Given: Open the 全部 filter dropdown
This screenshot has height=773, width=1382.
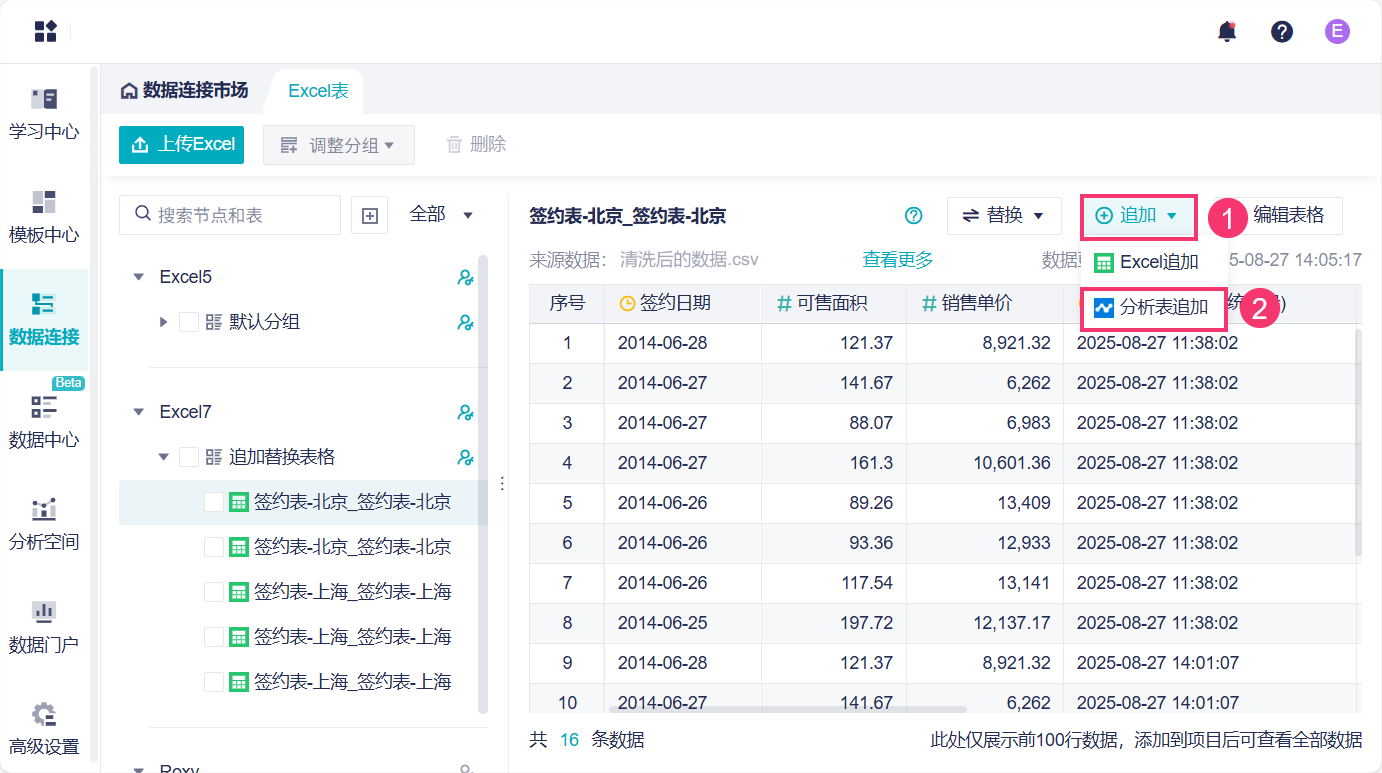Looking at the screenshot, I should tap(440, 214).
